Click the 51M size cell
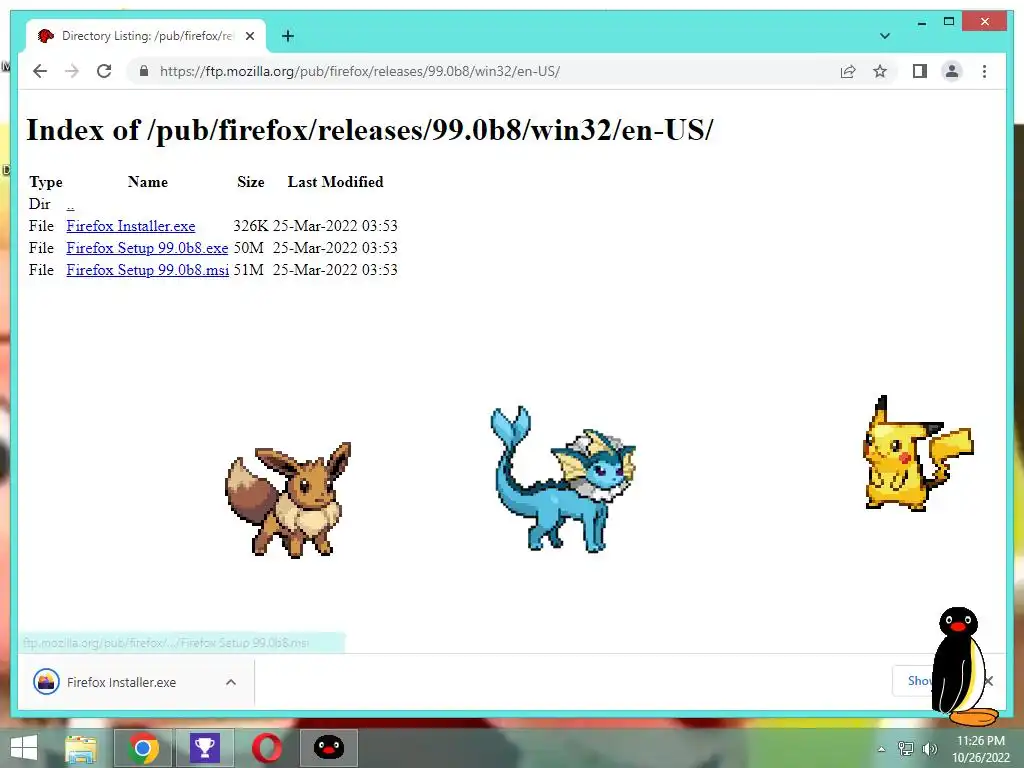1024x768 pixels. [248, 270]
